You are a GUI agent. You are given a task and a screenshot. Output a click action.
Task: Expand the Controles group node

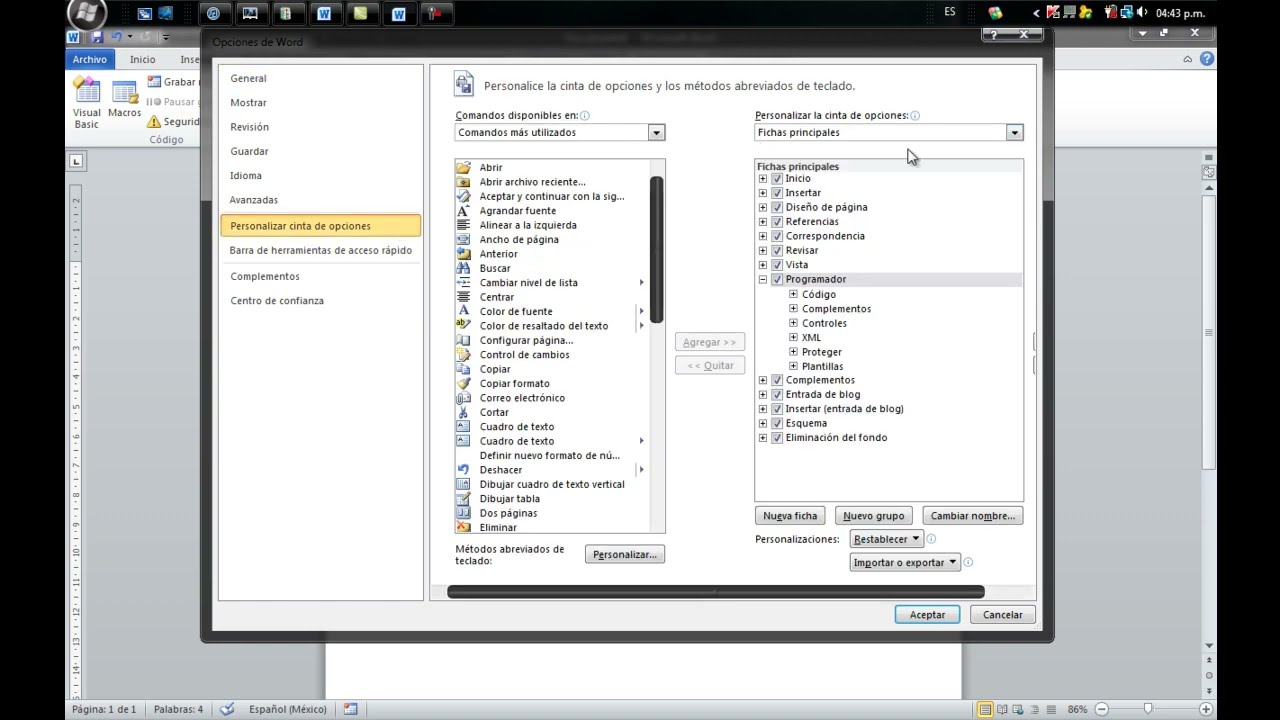tap(793, 323)
